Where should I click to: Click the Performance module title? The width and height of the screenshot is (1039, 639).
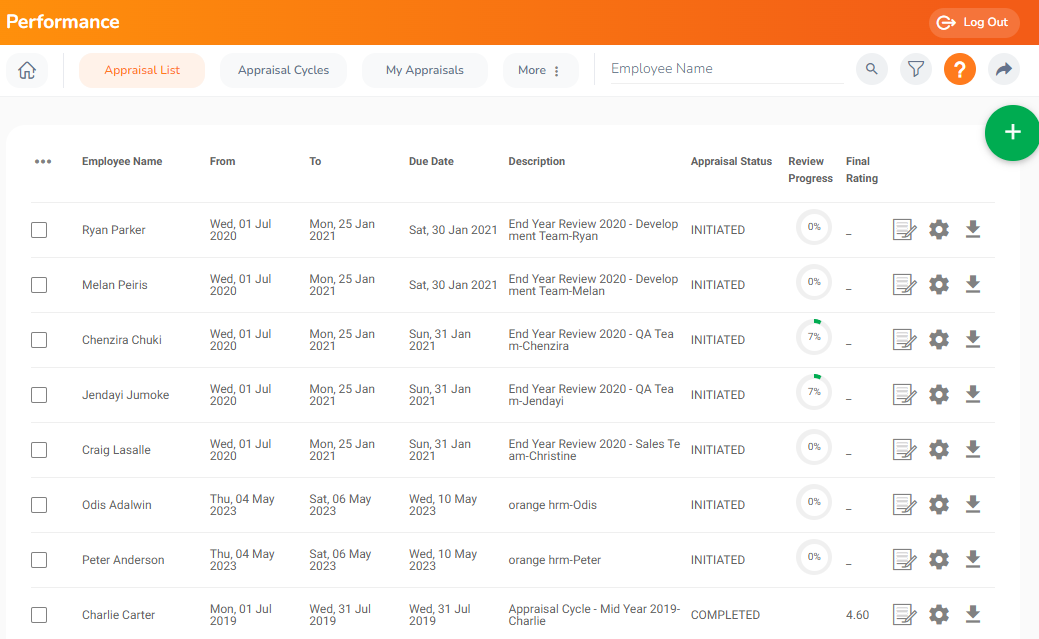pyautogui.click(x=63, y=22)
